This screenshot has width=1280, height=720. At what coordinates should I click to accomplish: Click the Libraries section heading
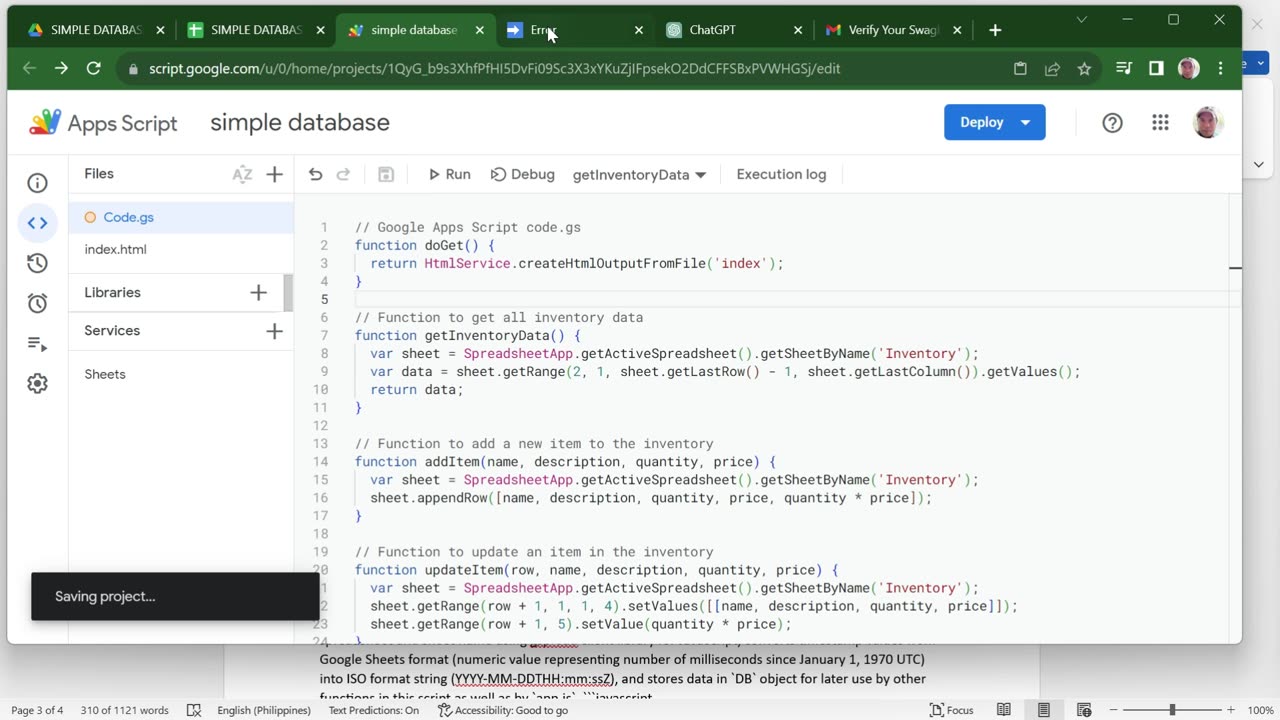pos(112,292)
